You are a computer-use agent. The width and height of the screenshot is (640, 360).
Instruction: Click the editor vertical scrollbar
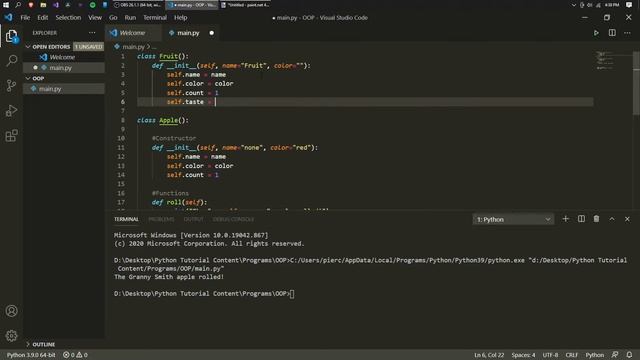pyautogui.click(x=636, y=84)
